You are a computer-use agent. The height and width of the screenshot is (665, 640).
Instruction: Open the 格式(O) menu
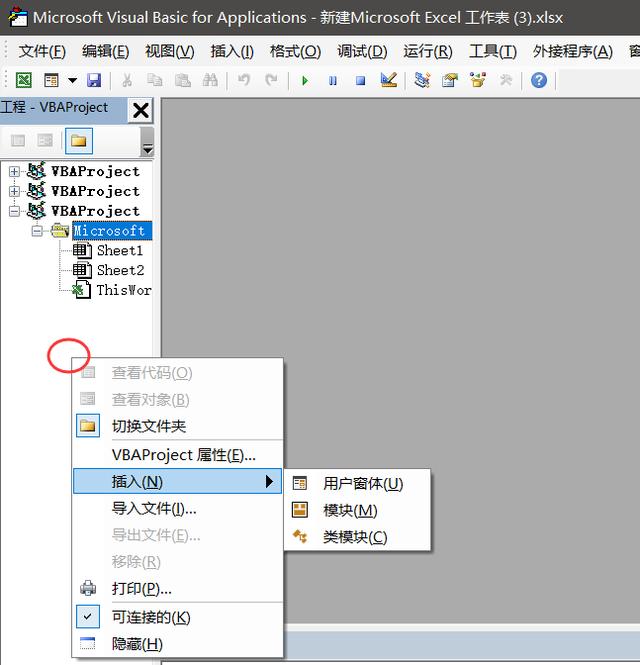point(295,52)
